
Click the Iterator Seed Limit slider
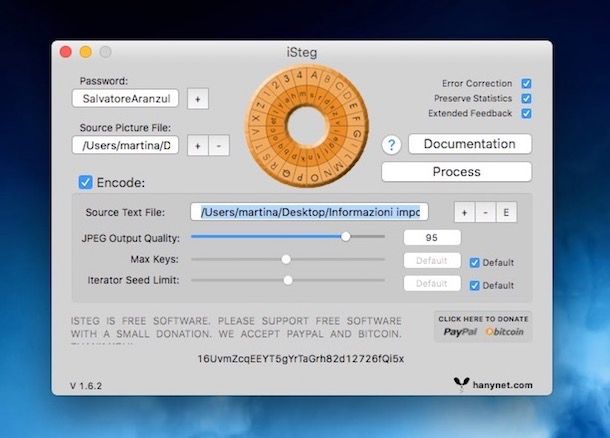pos(287,280)
